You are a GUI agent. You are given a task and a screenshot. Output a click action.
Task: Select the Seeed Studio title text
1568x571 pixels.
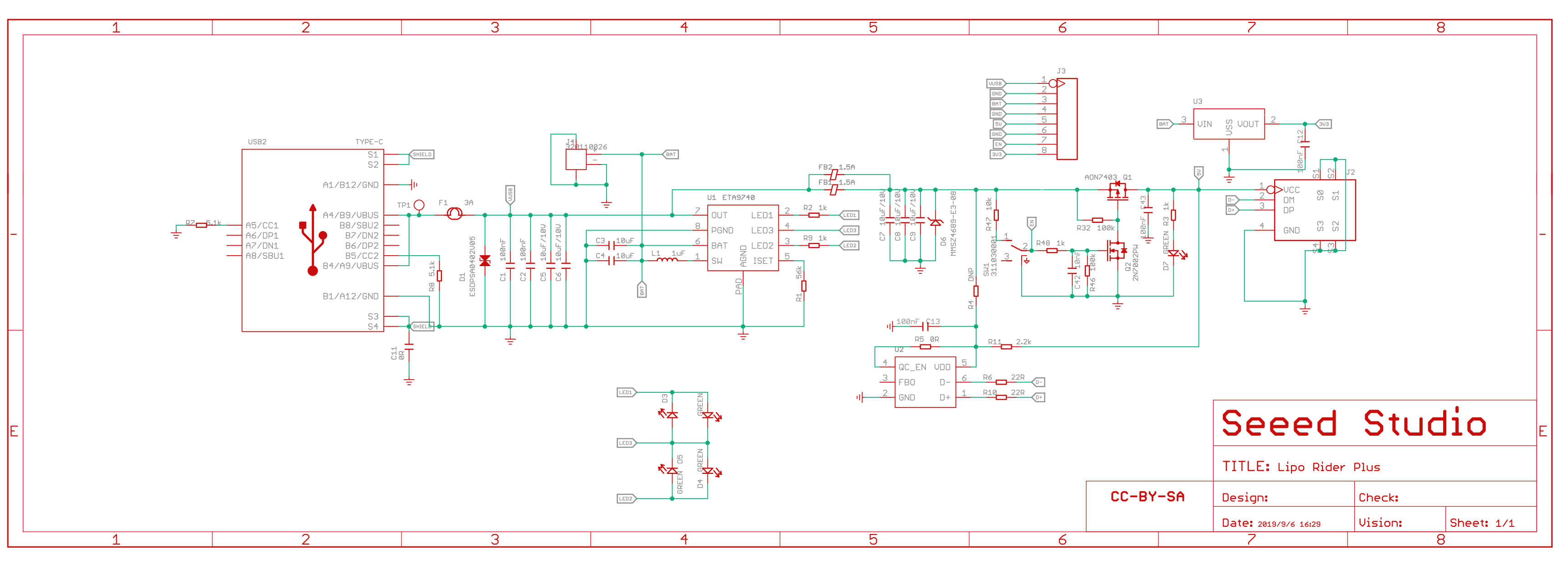click(x=1353, y=423)
